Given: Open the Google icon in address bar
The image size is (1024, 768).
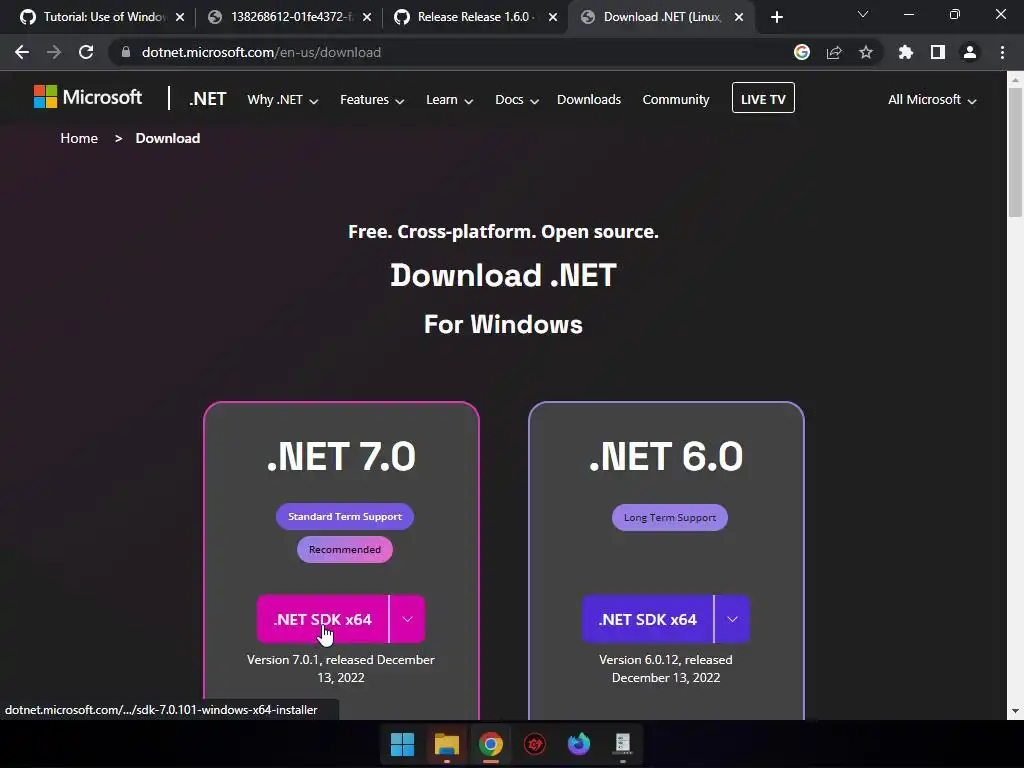Looking at the screenshot, I should [802, 52].
